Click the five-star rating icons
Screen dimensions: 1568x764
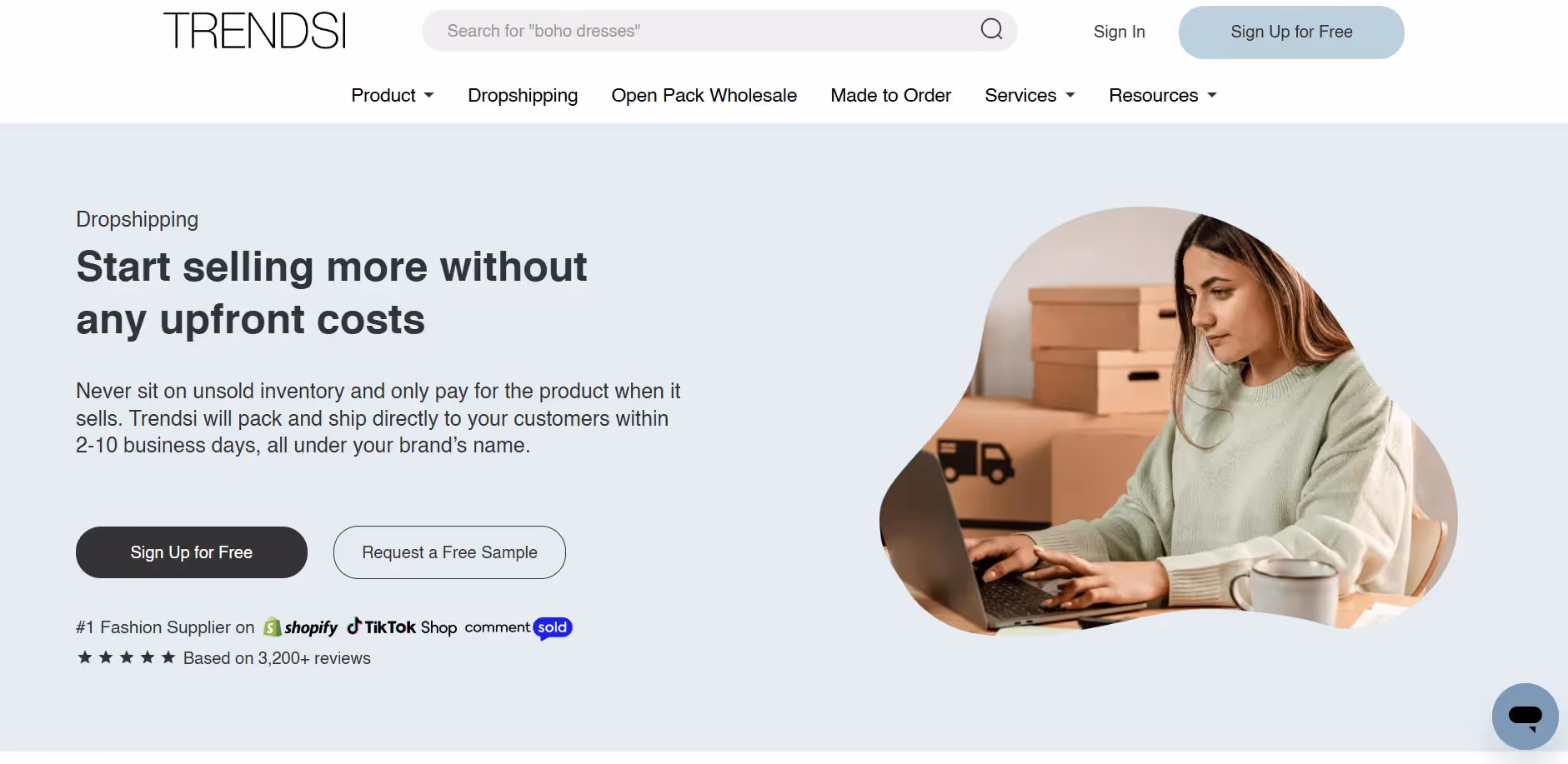point(126,657)
